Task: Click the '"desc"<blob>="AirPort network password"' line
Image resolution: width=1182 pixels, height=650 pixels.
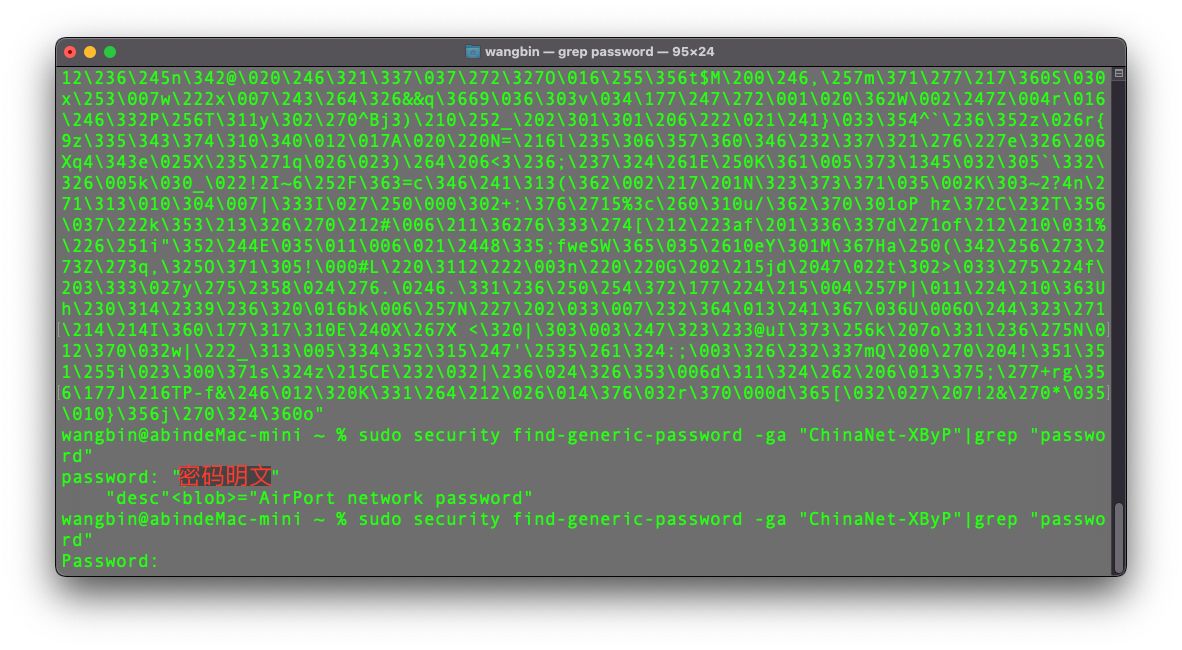Action: point(320,498)
